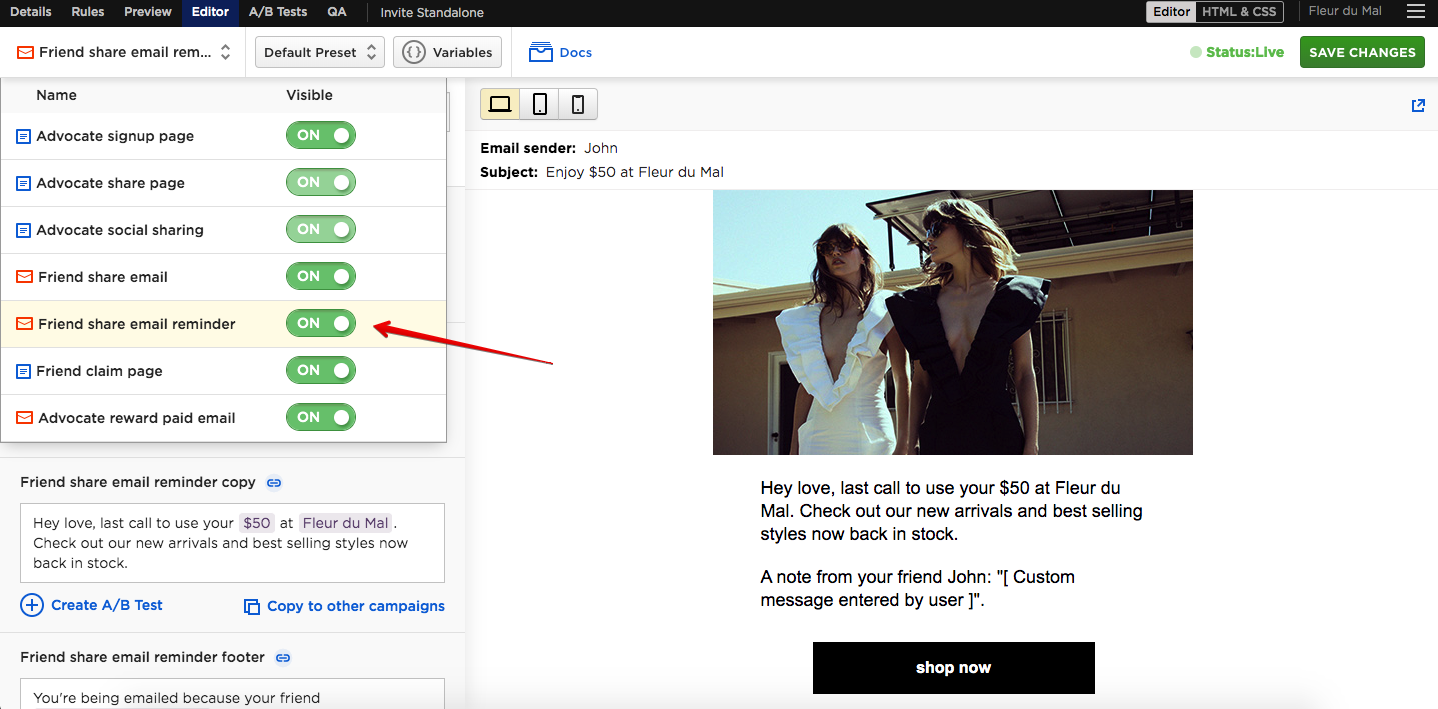Select the Friend claim page row label
This screenshot has height=709, width=1438.
[100, 371]
